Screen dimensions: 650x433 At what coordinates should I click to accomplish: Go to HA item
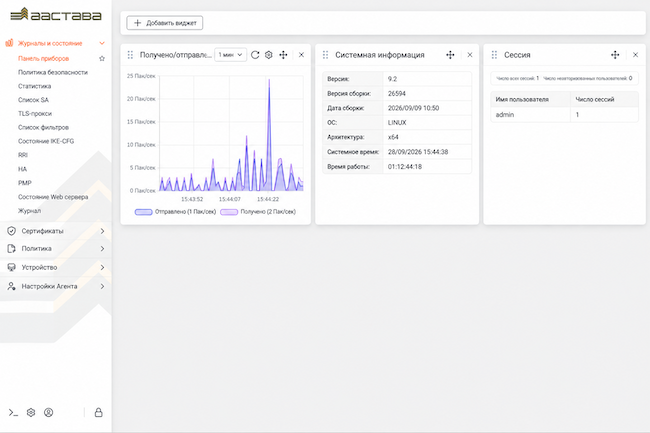click(x=22, y=169)
